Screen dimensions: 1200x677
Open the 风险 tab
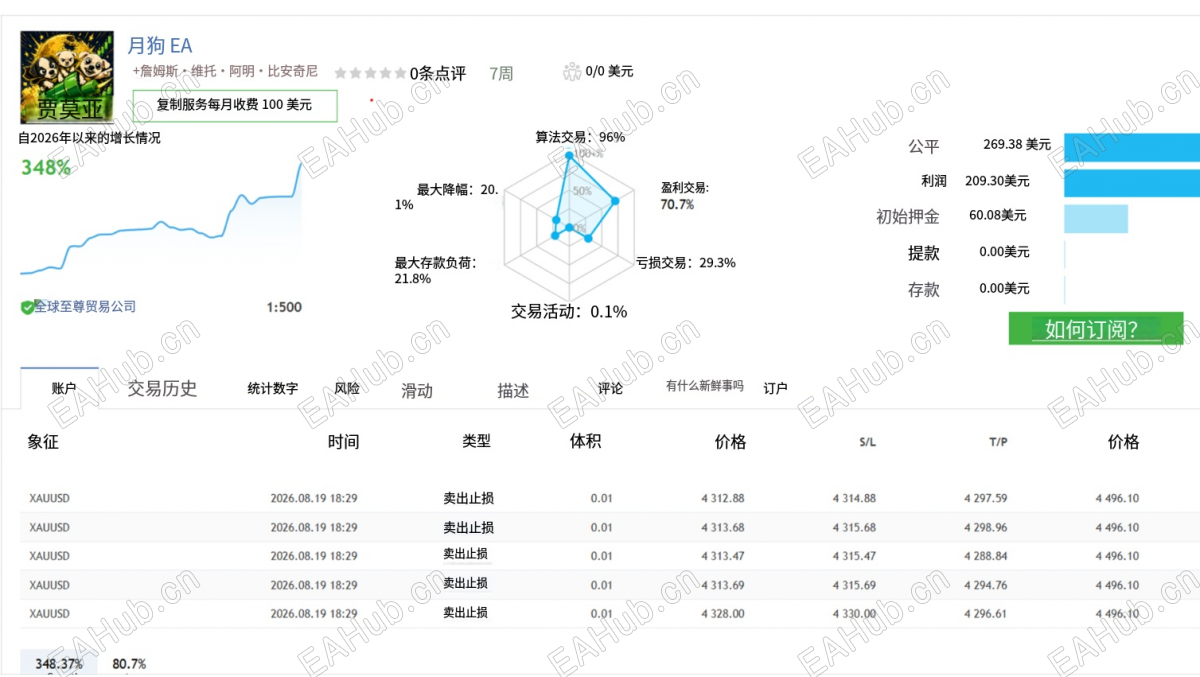tap(347, 389)
